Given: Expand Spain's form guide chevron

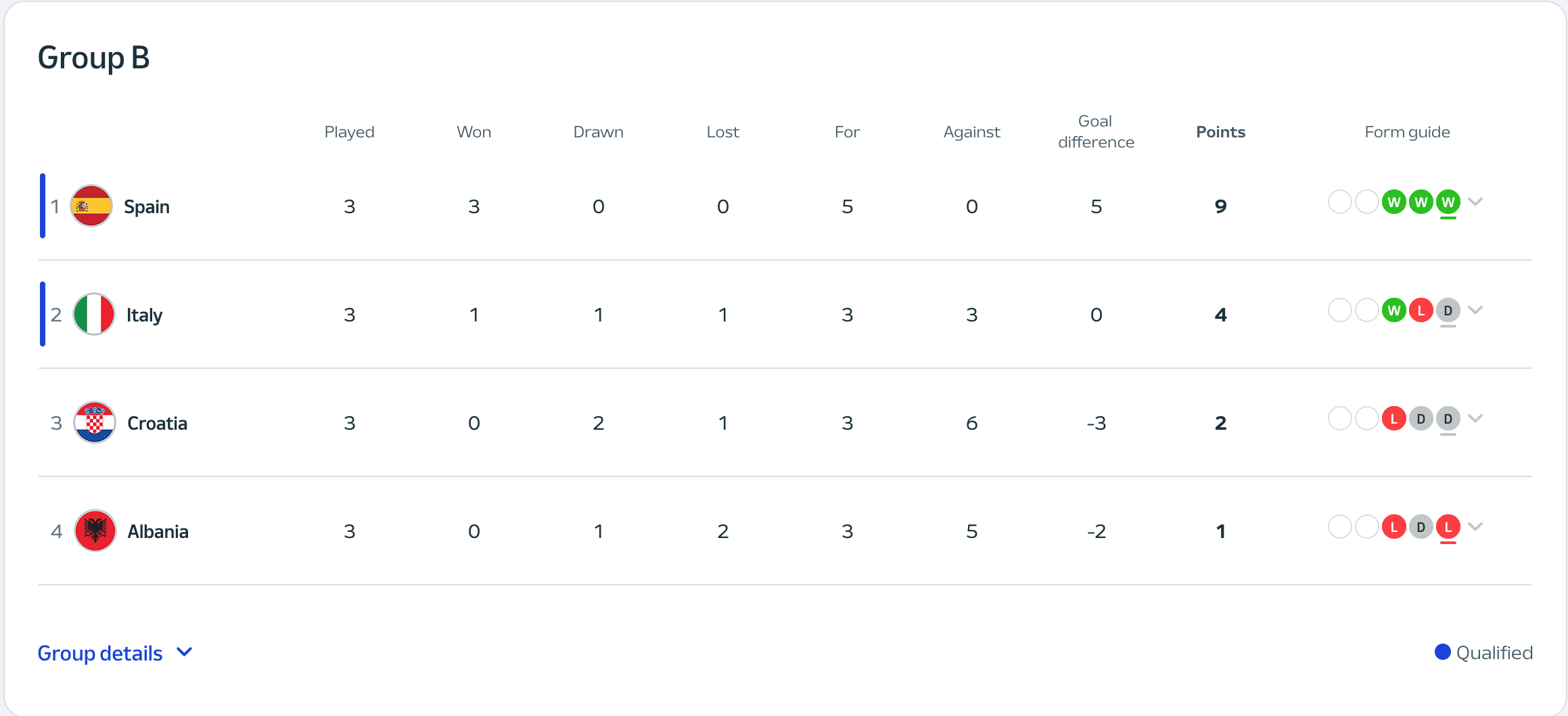Looking at the screenshot, I should coord(1476,202).
